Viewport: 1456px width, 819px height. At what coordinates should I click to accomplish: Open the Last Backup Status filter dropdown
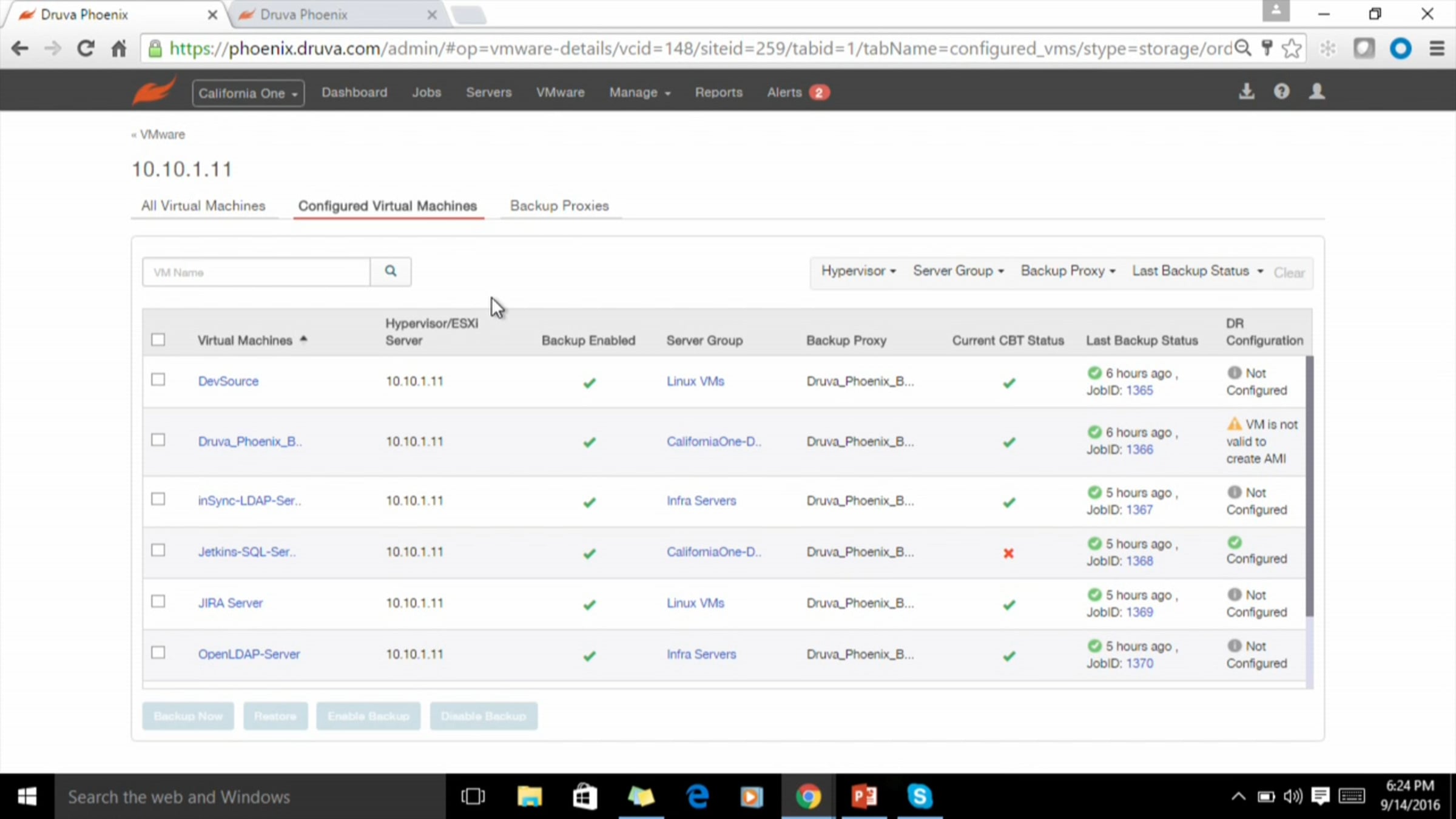coord(1198,271)
